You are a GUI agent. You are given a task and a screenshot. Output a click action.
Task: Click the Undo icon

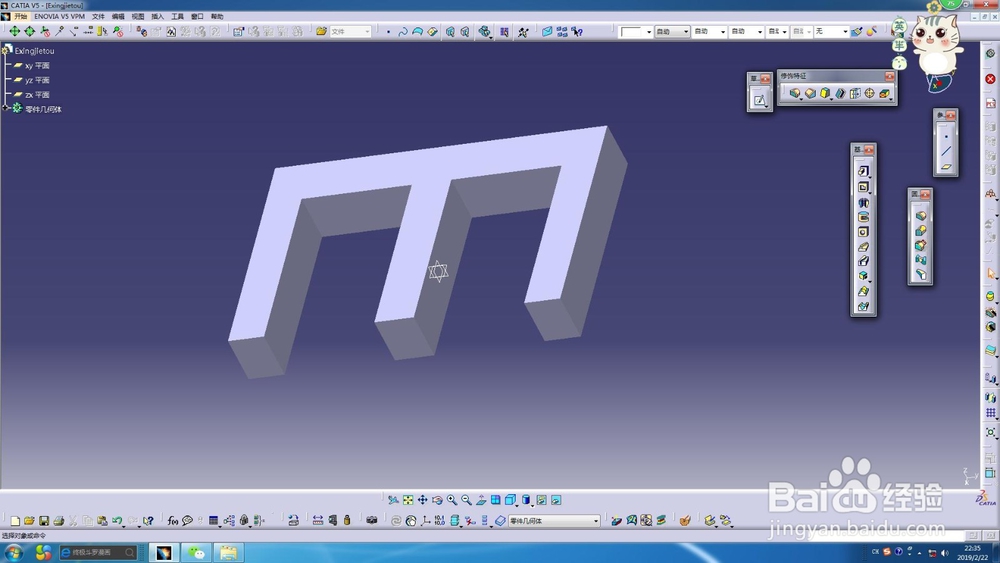[x=117, y=520]
